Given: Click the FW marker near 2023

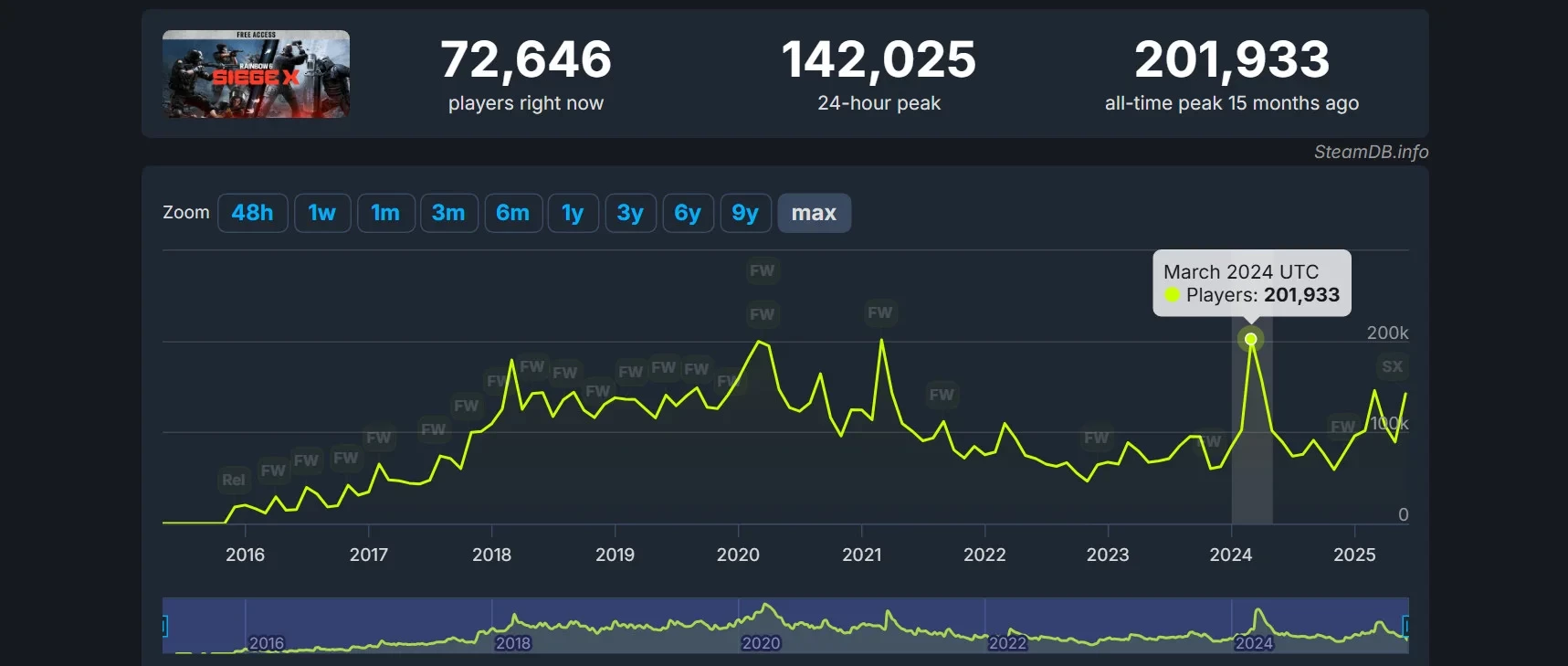Looking at the screenshot, I should tap(1096, 438).
